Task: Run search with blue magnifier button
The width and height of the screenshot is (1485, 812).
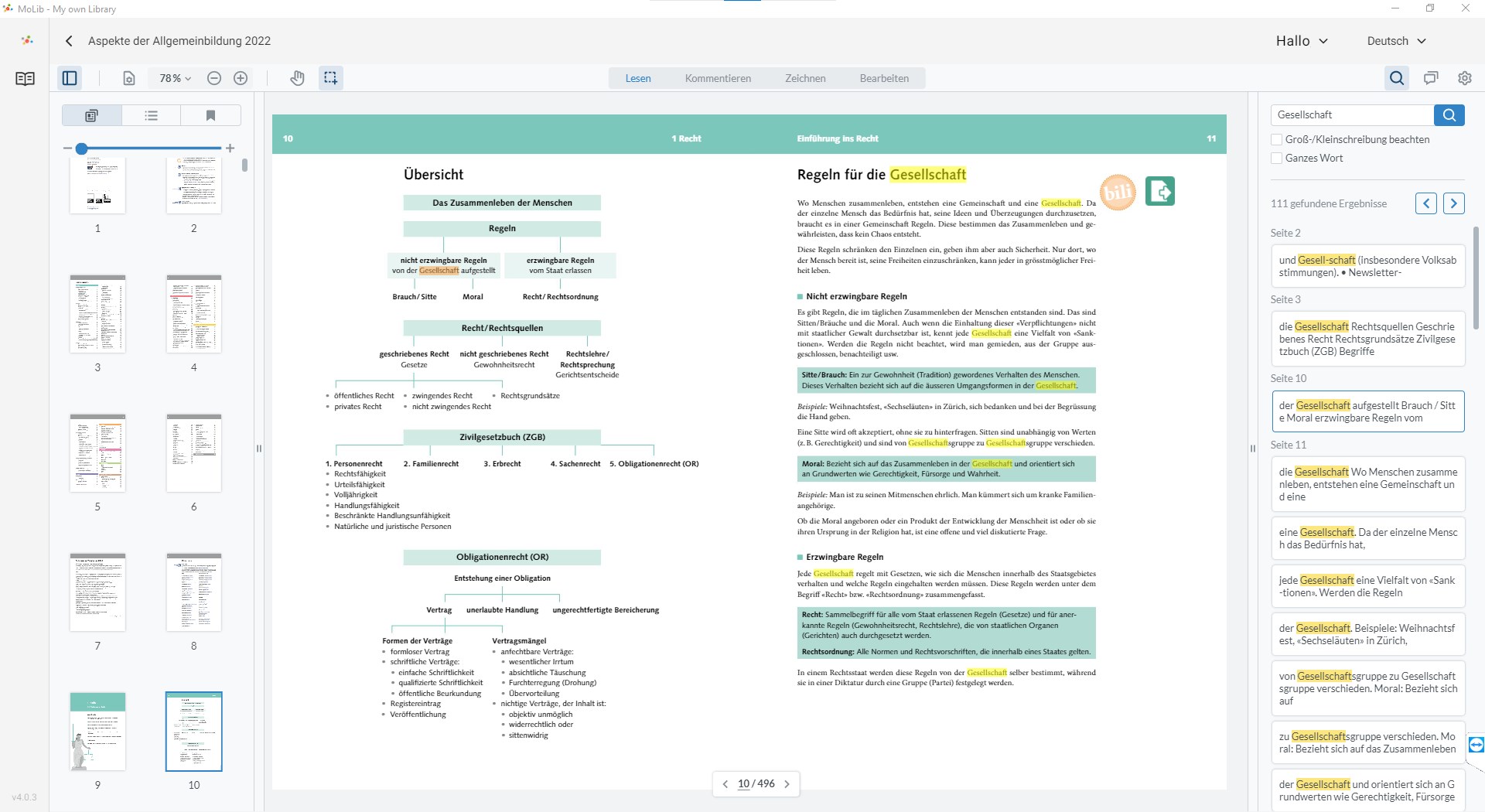Action: (x=1449, y=115)
